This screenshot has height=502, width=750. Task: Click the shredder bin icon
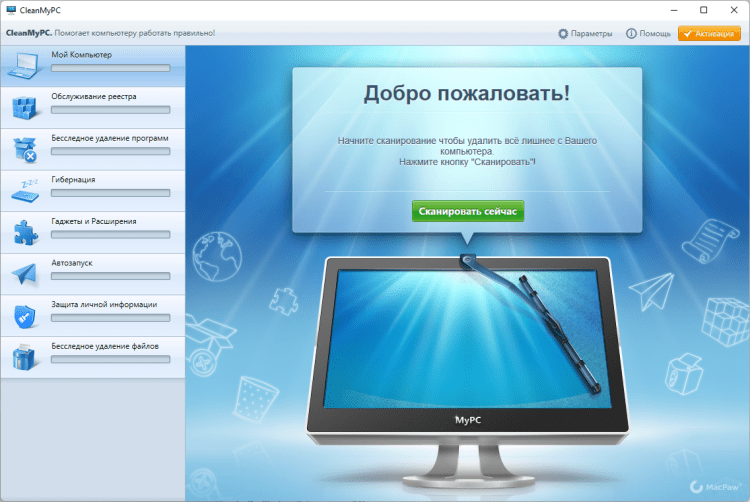pyautogui.click(x=24, y=357)
